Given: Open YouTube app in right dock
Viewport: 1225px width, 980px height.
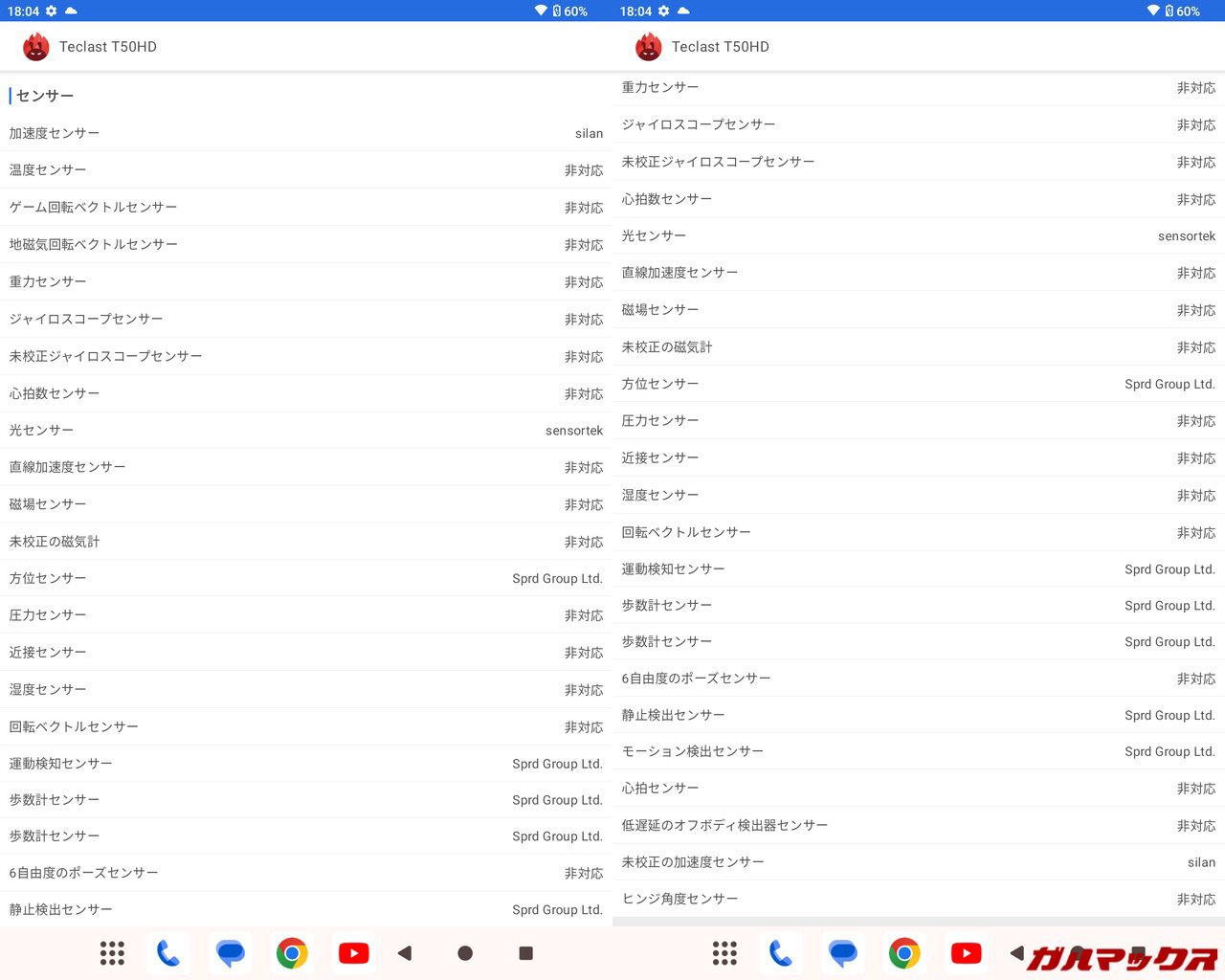Looking at the screenshot, I should point(966,953).
